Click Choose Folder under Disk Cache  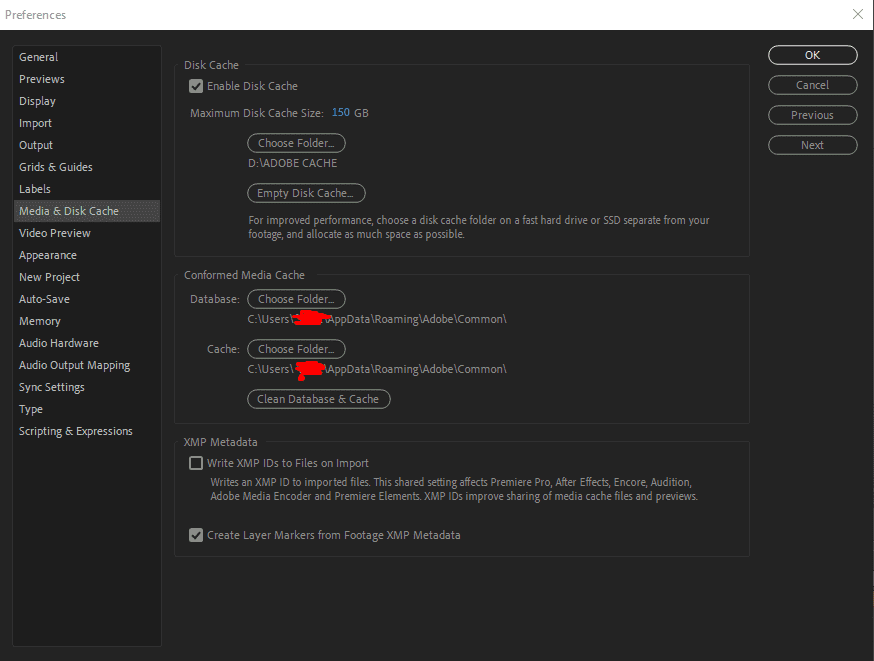click(x=296, y=143)
